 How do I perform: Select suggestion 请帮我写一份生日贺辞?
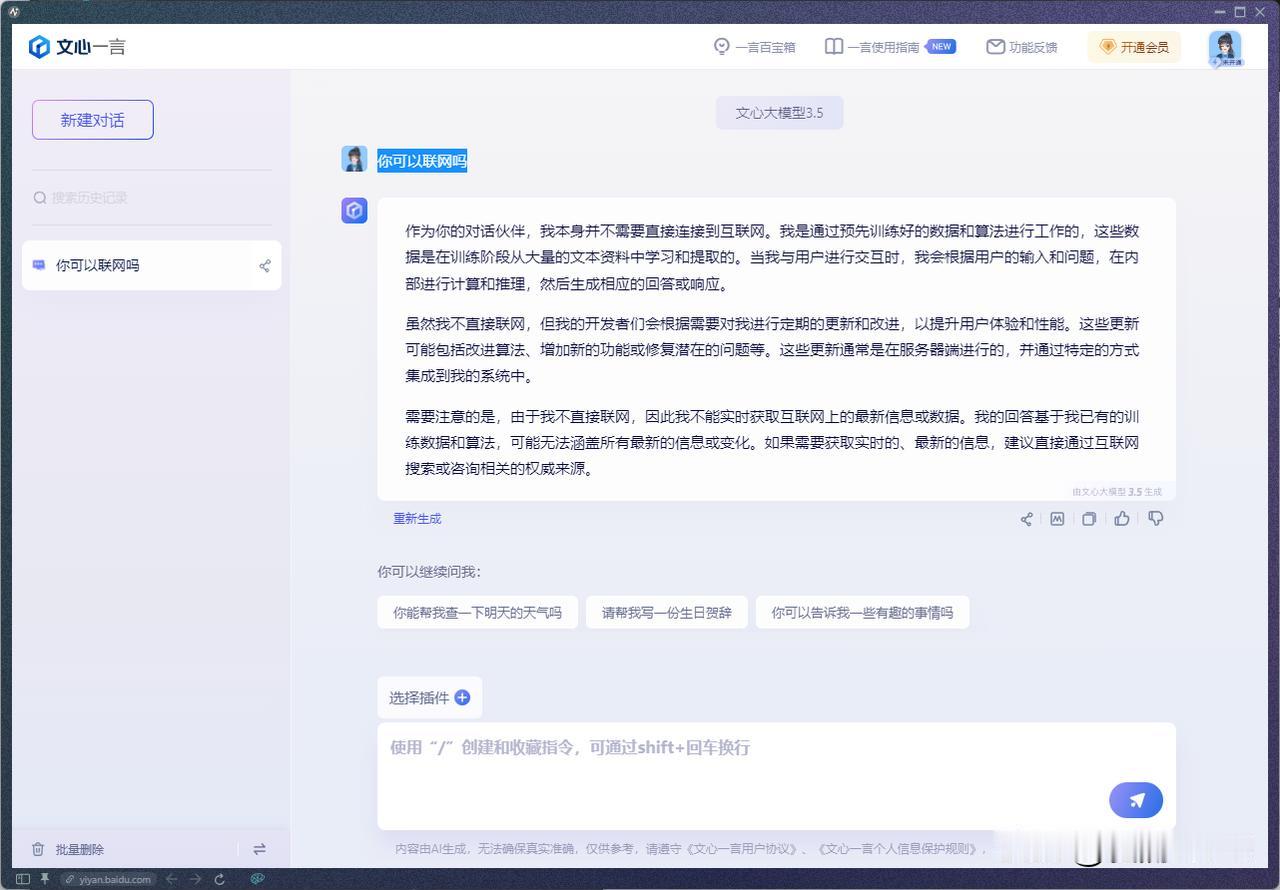click(667, 613)
